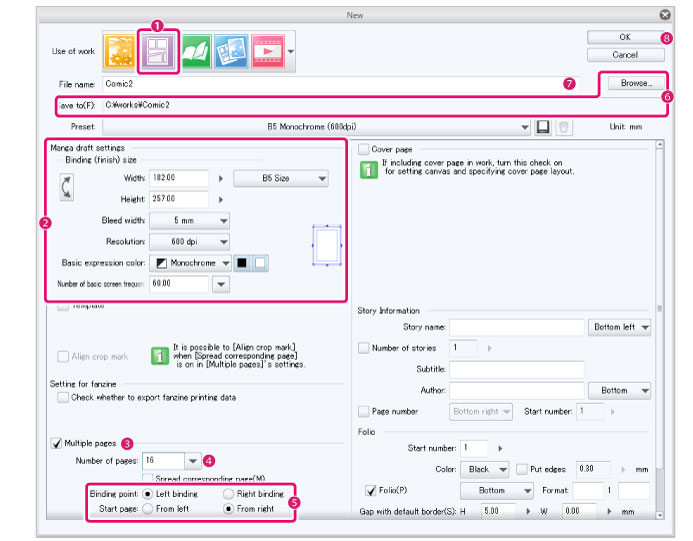Click the Author input field

point(517,390)
